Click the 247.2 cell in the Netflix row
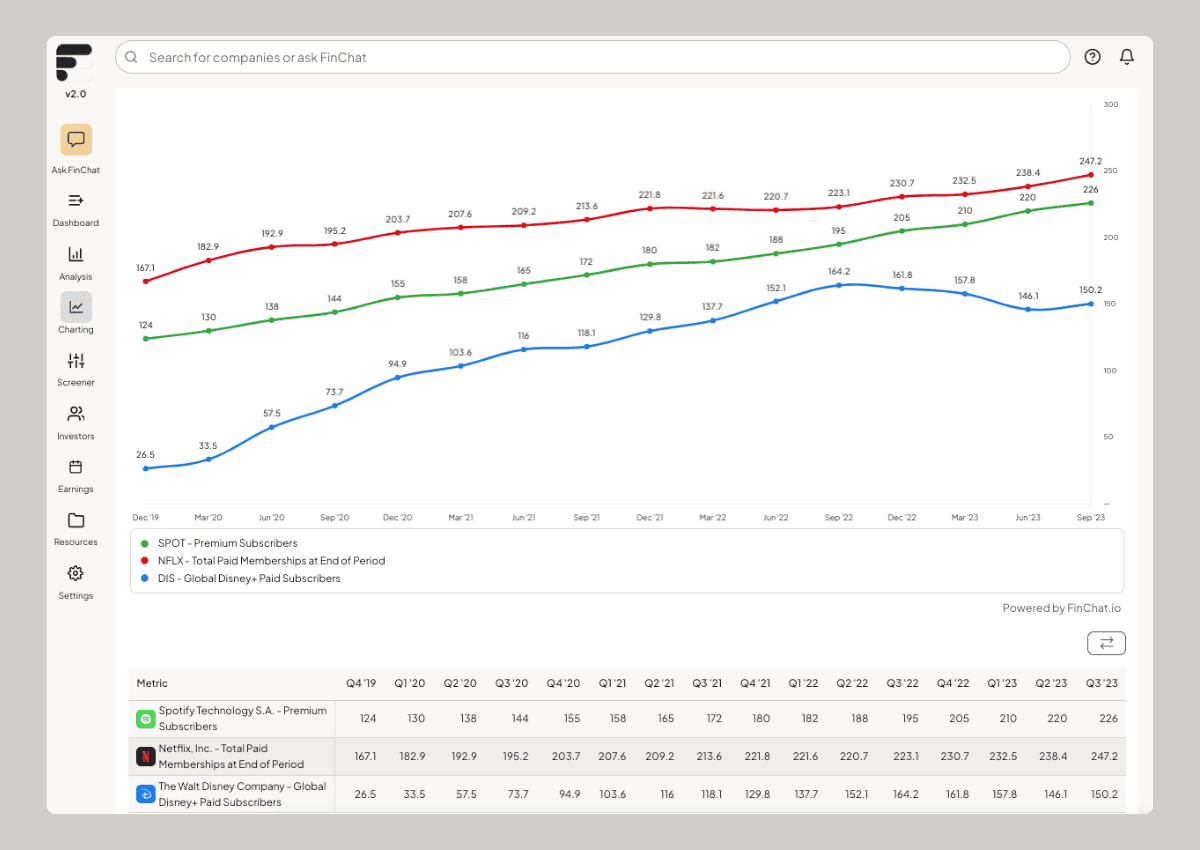The height and width of the screenshot is (850, 1200). click(x=1105, y=757)
